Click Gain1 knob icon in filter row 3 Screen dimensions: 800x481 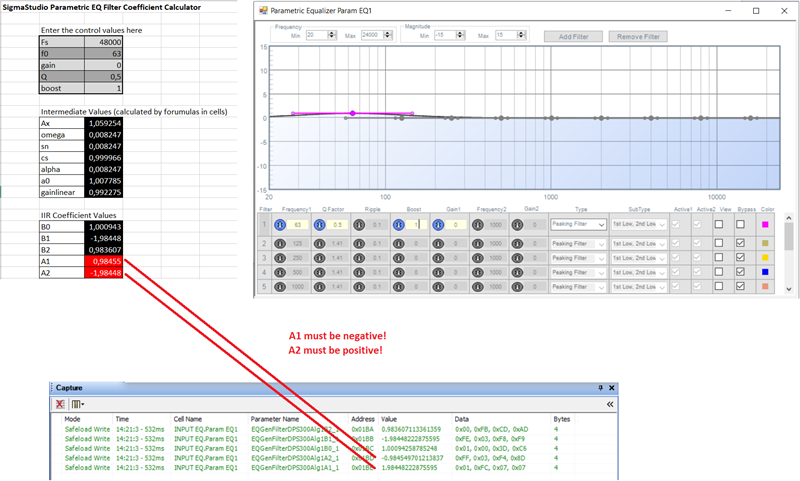(x=438, y=258)
